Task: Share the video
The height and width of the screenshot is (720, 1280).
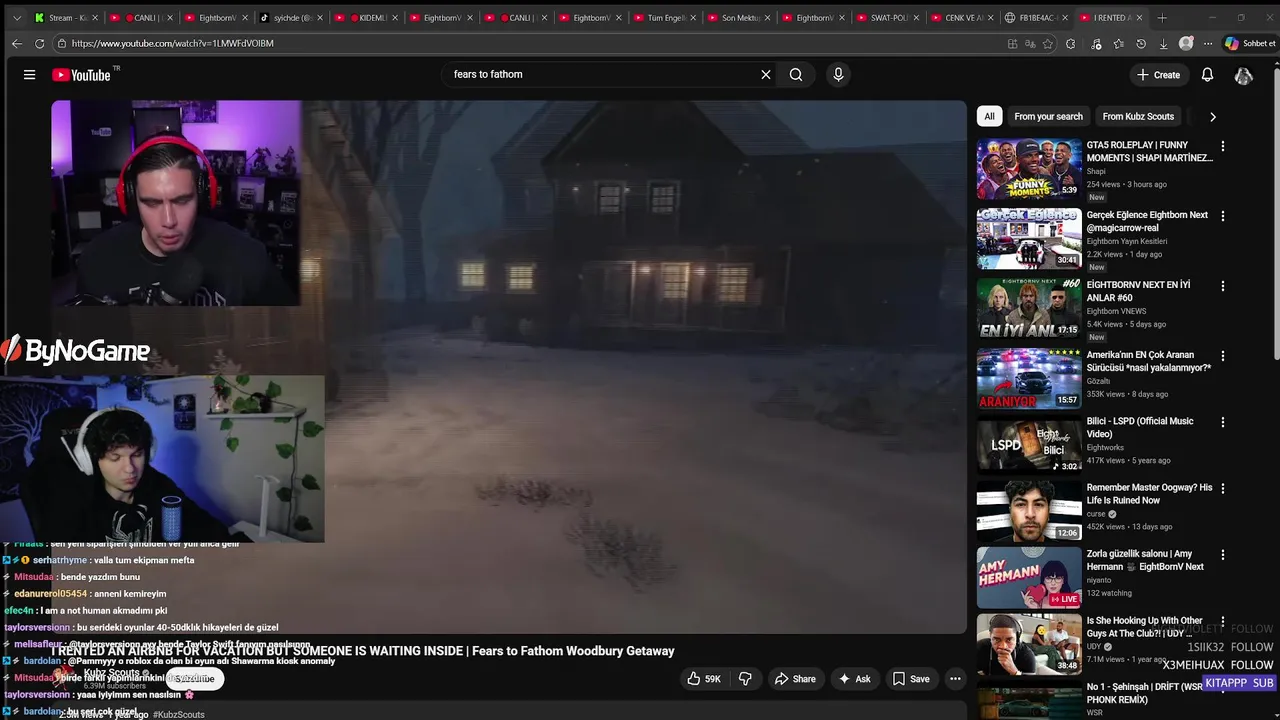Action: [795, 679]
